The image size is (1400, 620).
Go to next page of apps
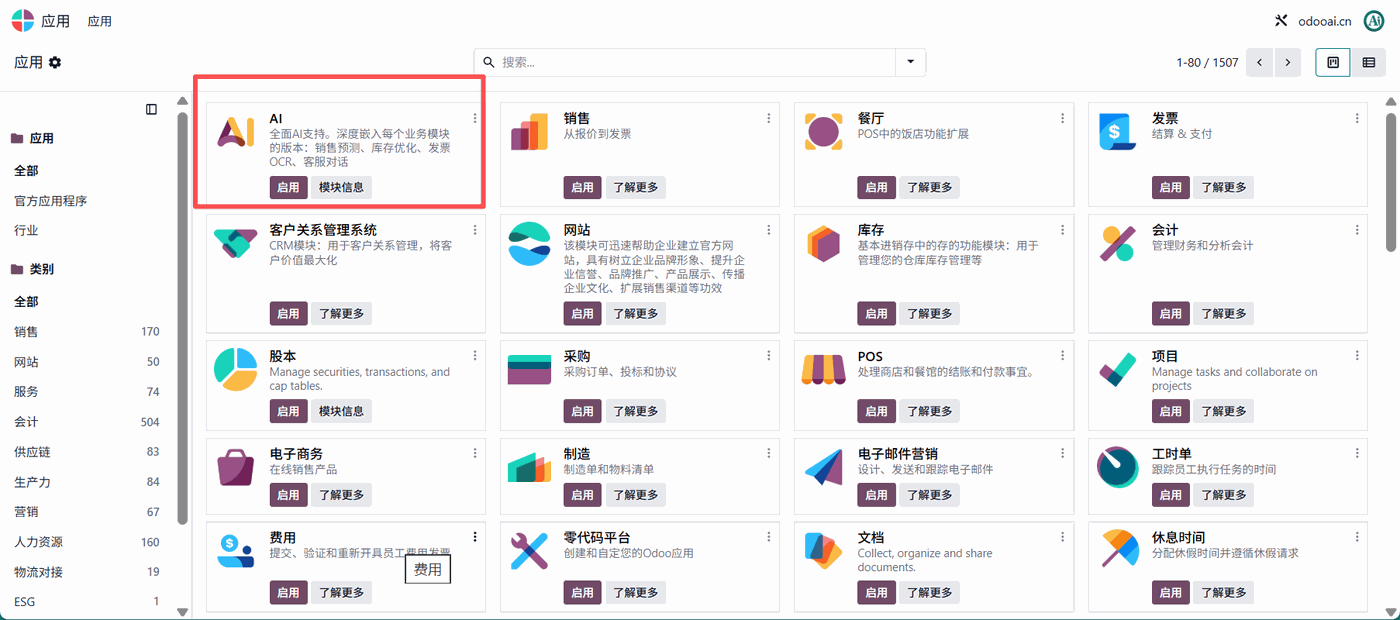click(1288, 62)
